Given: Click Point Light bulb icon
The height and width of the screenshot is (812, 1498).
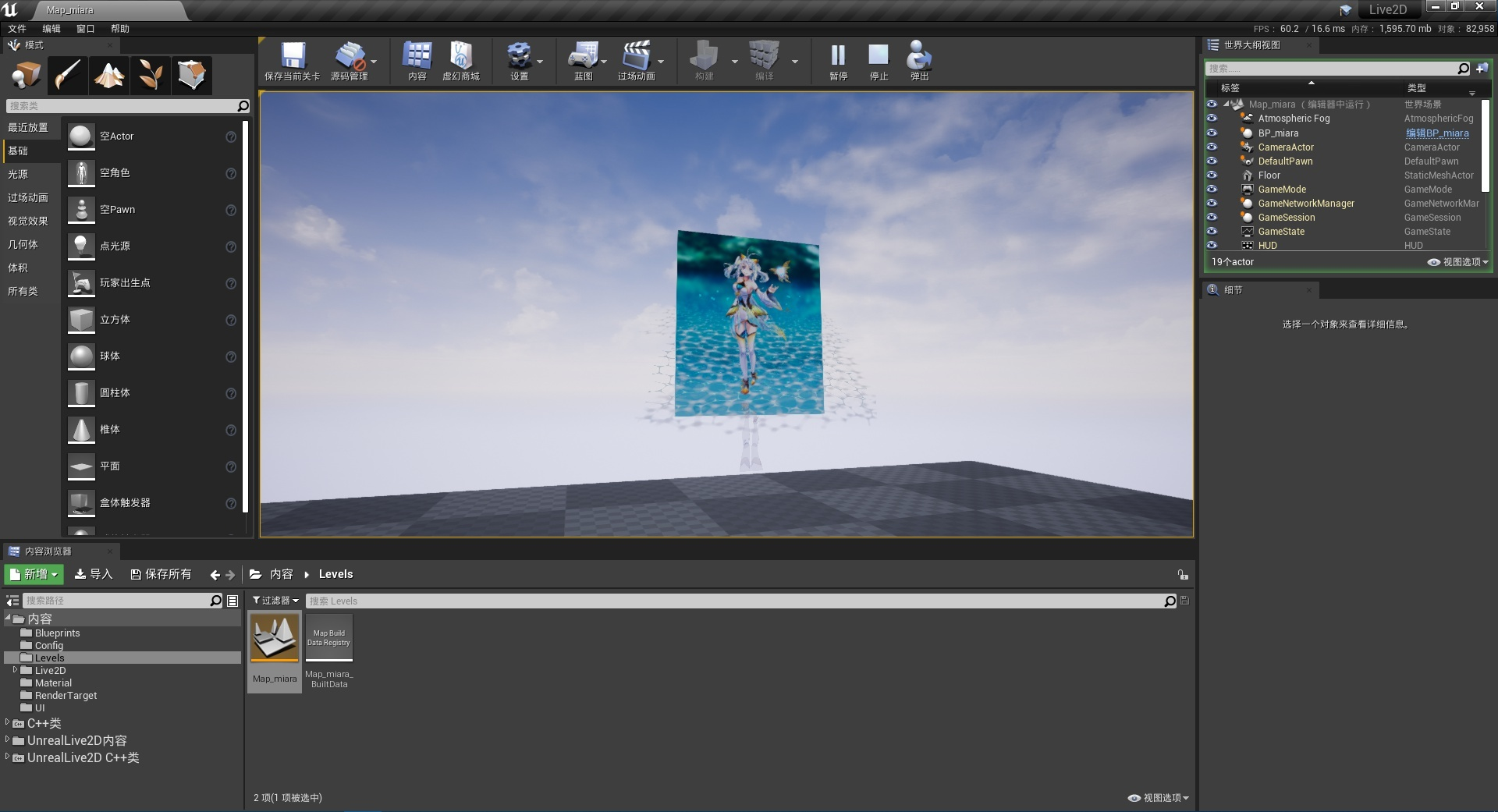Looking at the screenshot, I should click(x=81, y=246).
